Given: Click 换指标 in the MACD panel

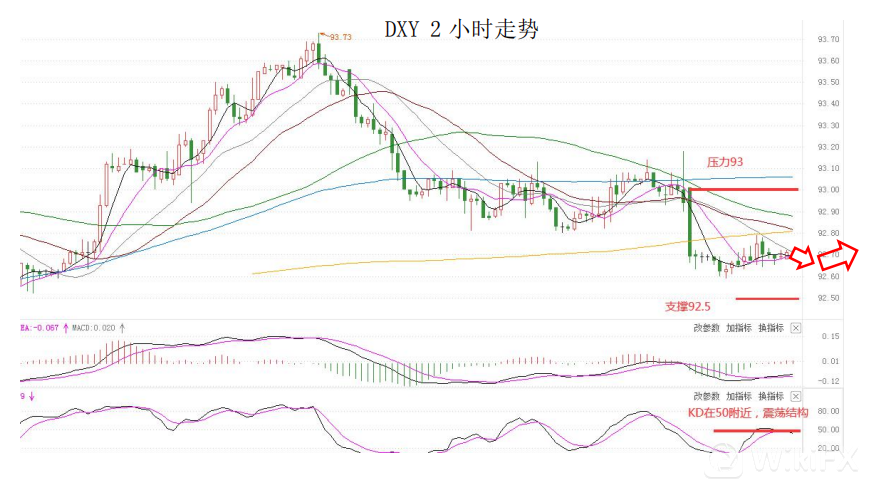Looking at the screenshot, I should 770,327.
